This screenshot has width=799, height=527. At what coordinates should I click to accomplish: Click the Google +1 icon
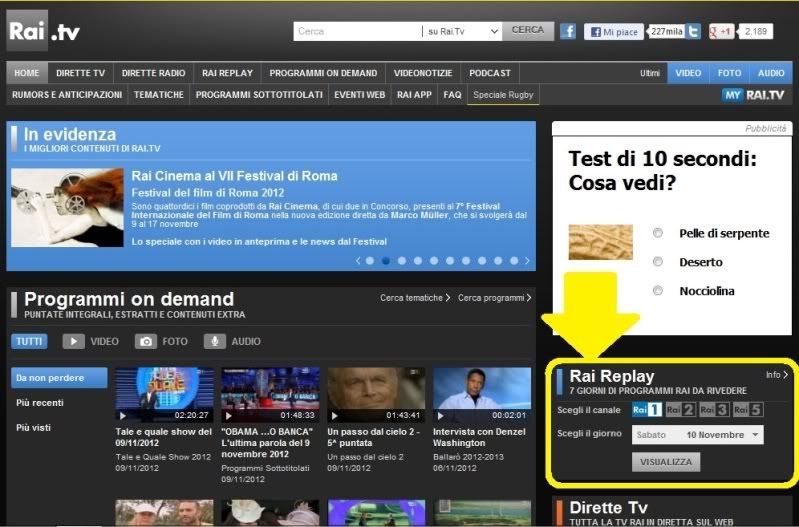[721, 31]
